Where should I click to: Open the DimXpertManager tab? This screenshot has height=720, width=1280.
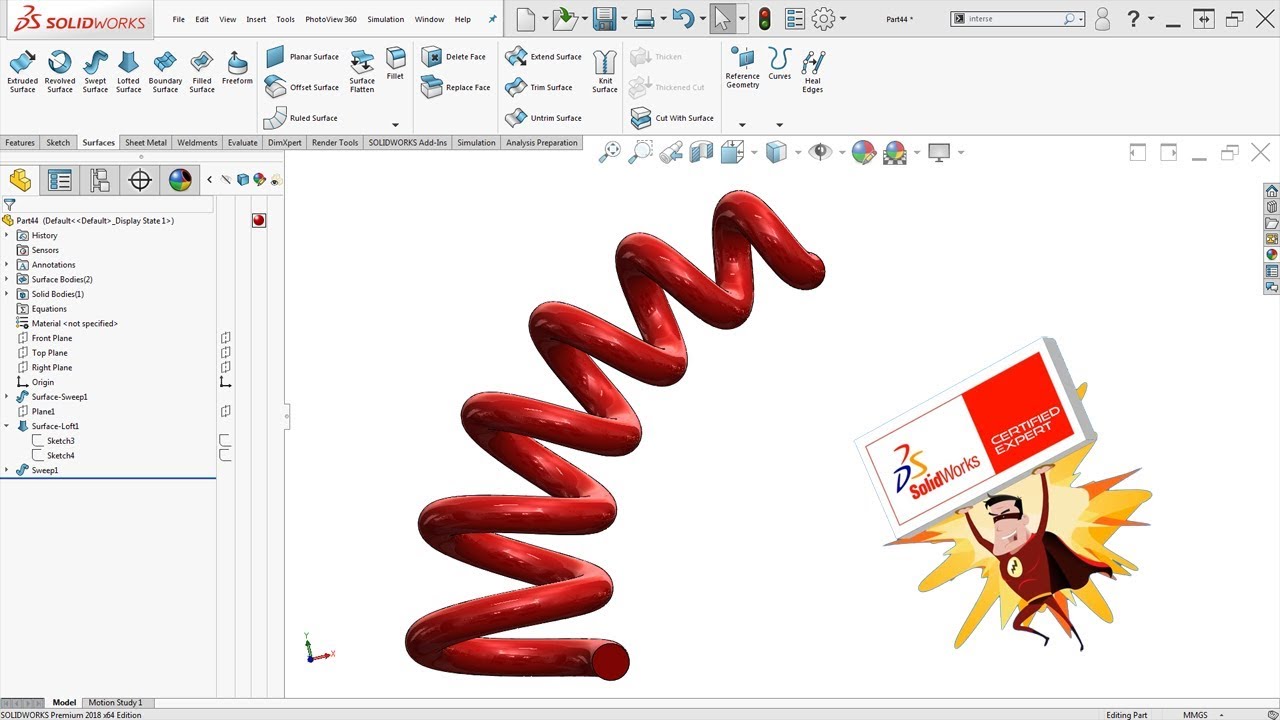(140, 180)
